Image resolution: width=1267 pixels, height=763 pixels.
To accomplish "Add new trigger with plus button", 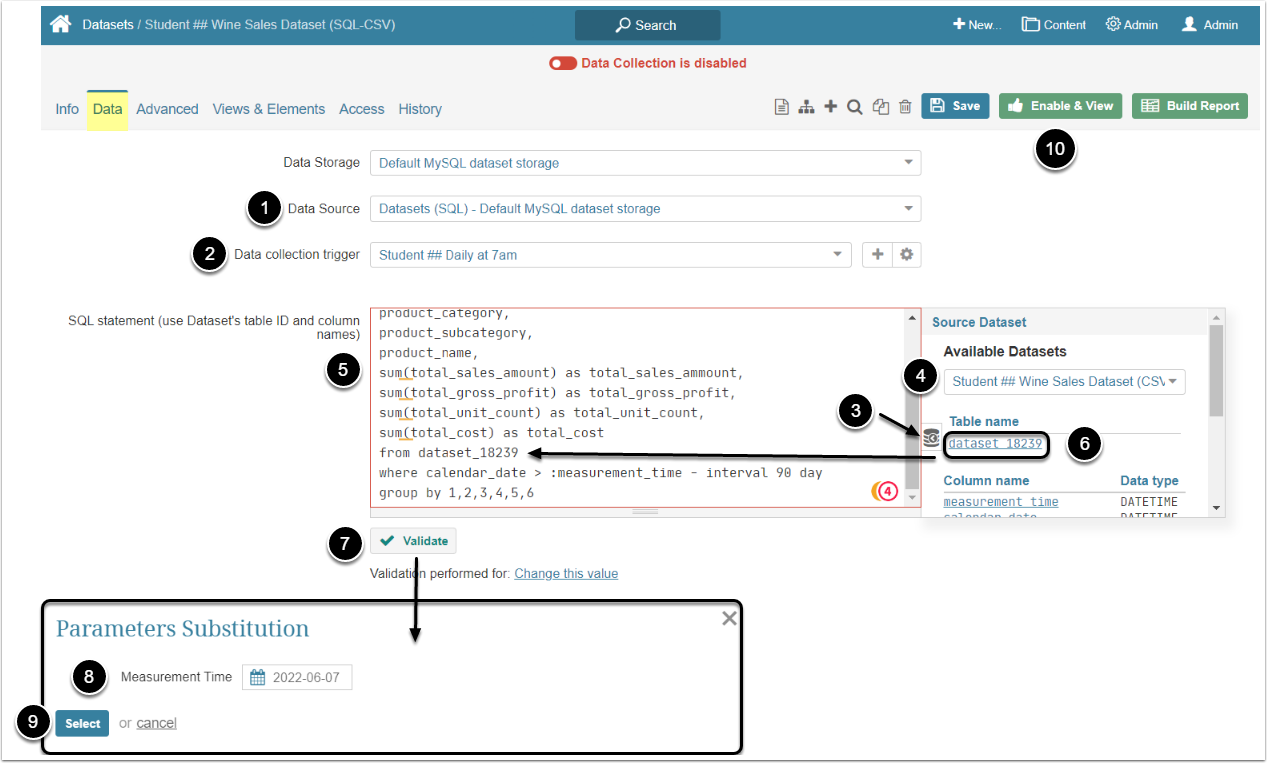I will click(877, 255).
